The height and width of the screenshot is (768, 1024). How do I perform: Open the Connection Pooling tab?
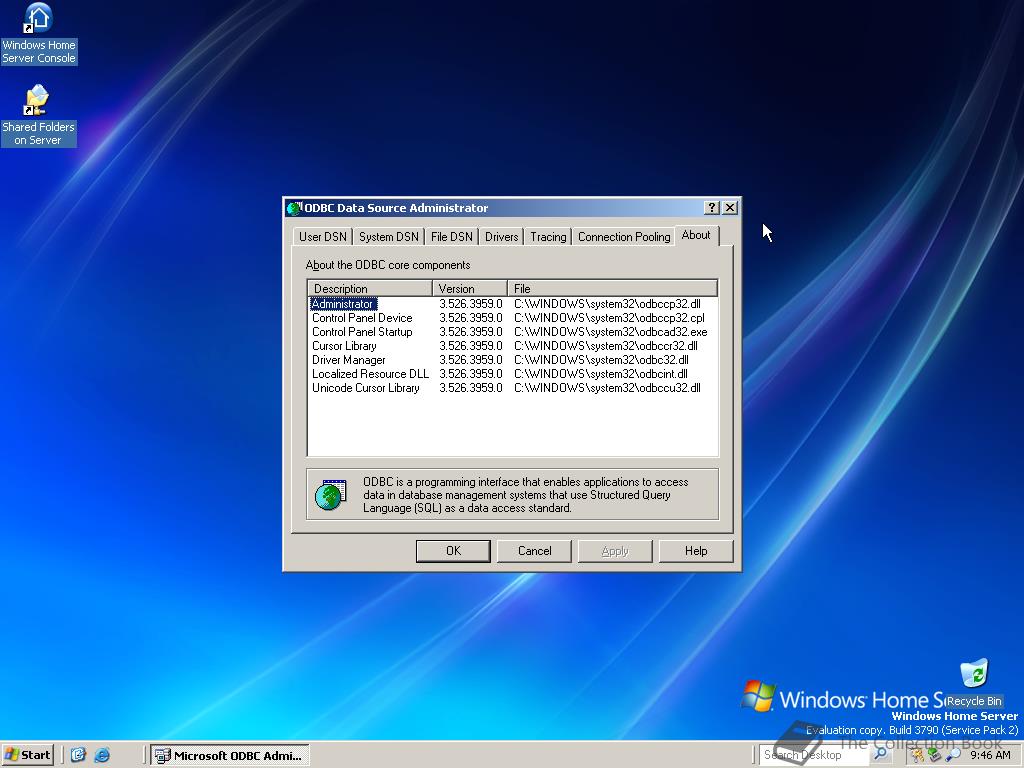pos(624,237)
